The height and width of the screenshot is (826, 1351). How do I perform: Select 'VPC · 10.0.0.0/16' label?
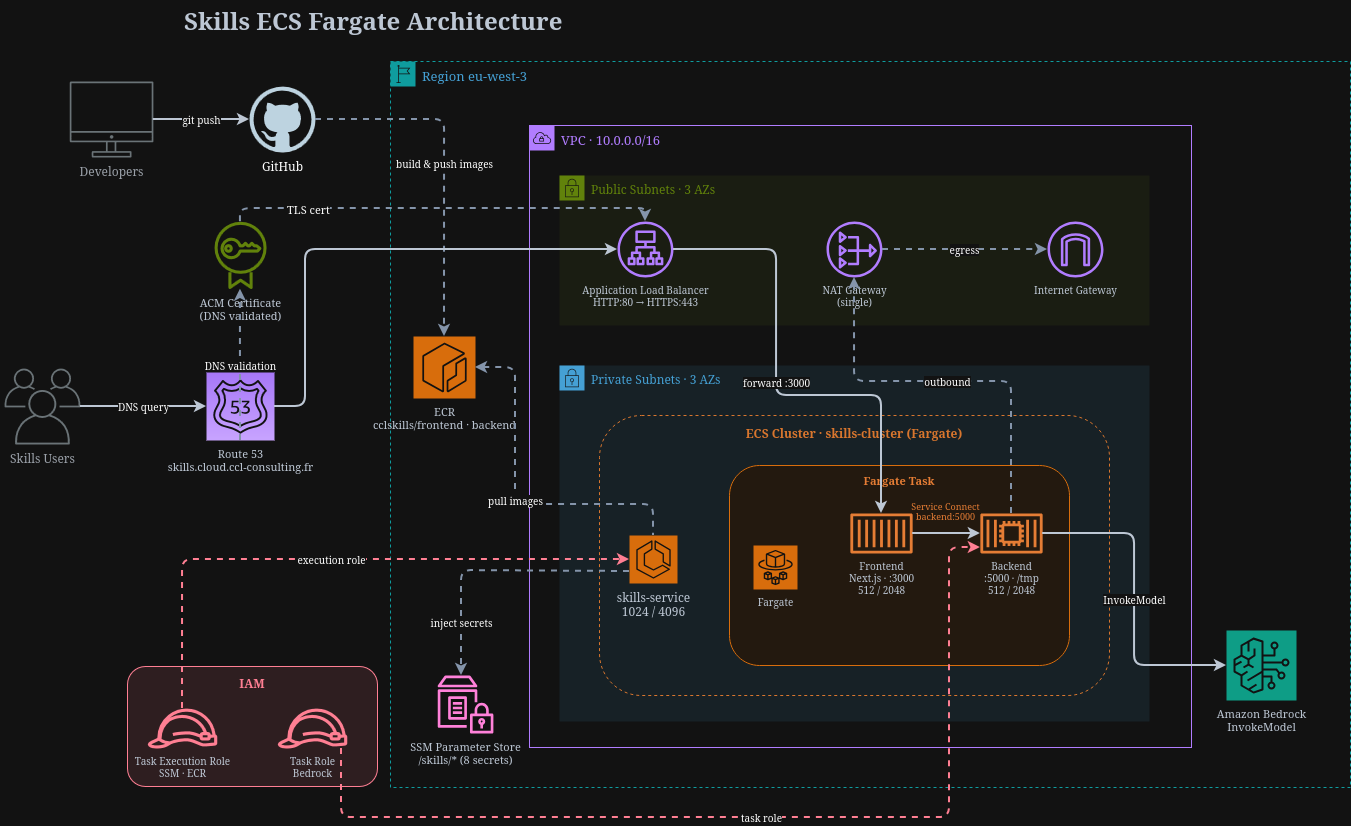pos(610,140)
